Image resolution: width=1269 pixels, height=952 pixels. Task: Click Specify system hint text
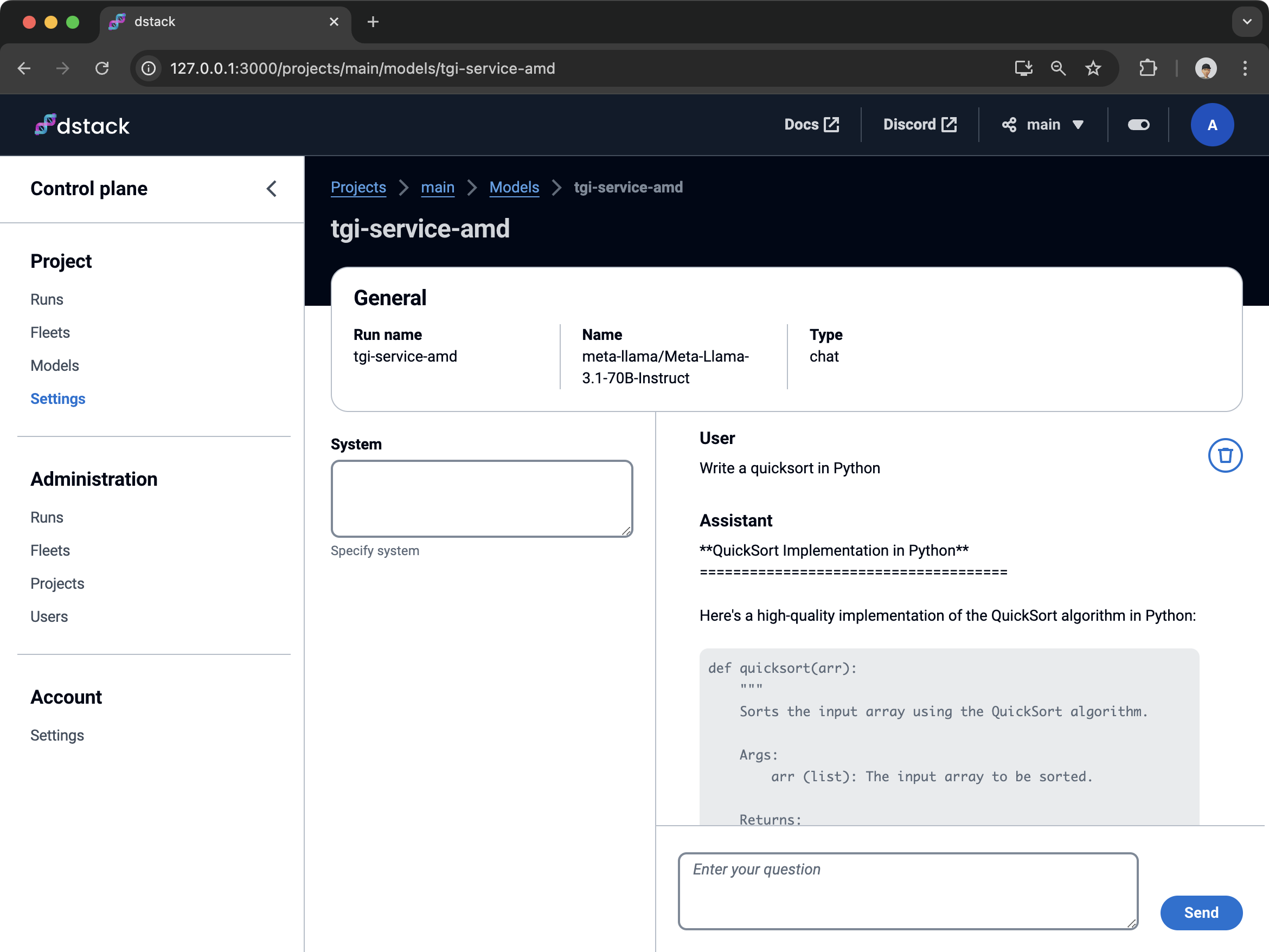point(375,551)
